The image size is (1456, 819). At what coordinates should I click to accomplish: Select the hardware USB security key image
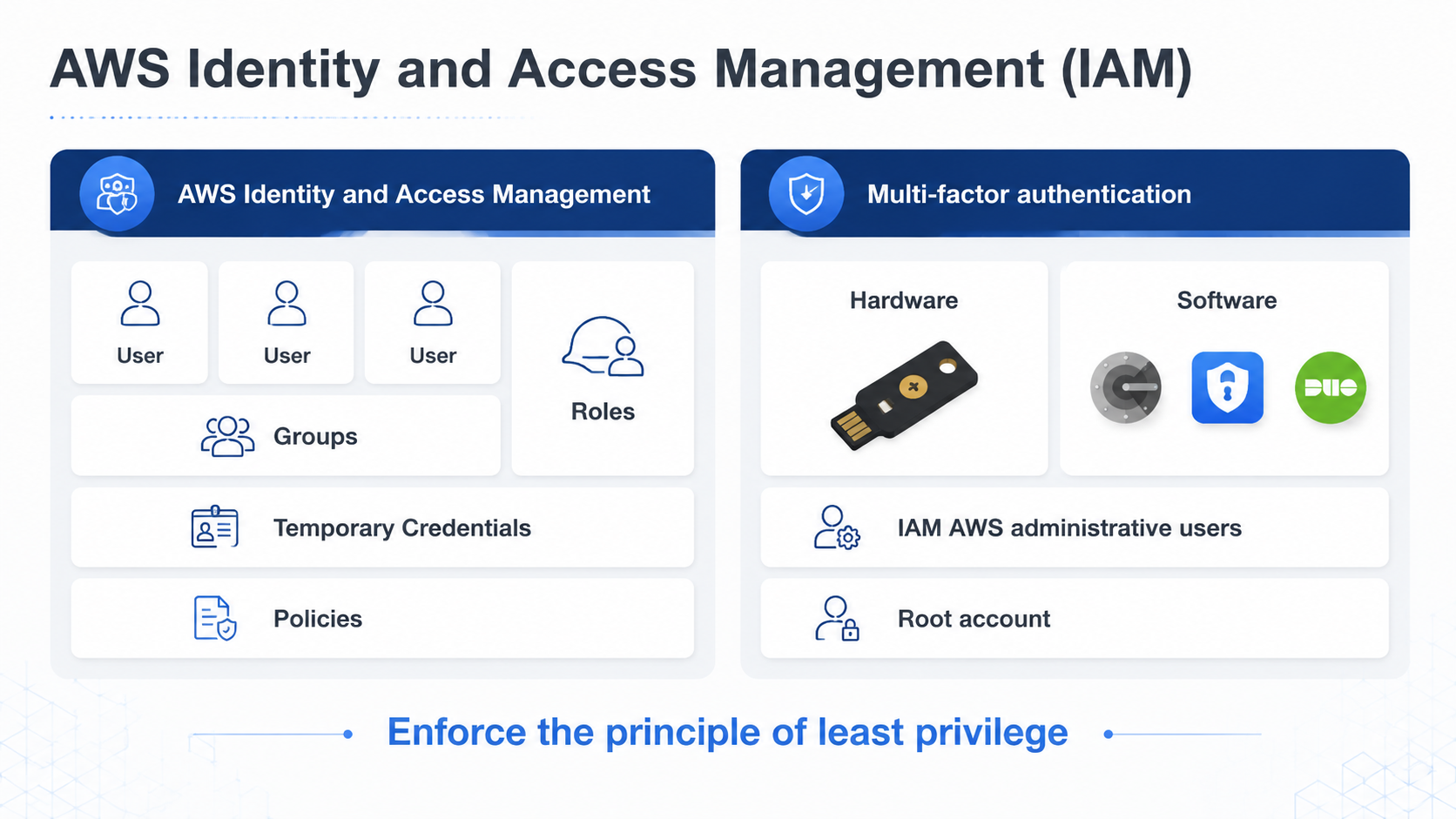click(904, 395)
